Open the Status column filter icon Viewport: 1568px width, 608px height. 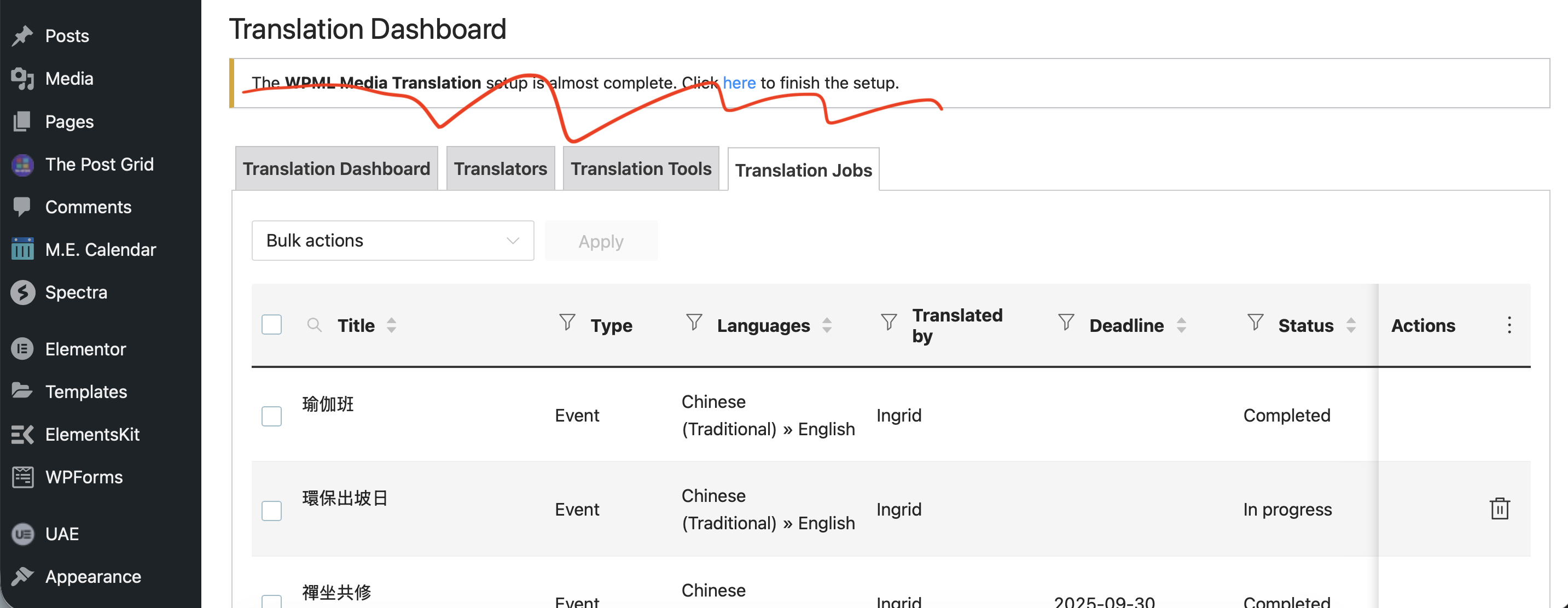coord(1255,322)
